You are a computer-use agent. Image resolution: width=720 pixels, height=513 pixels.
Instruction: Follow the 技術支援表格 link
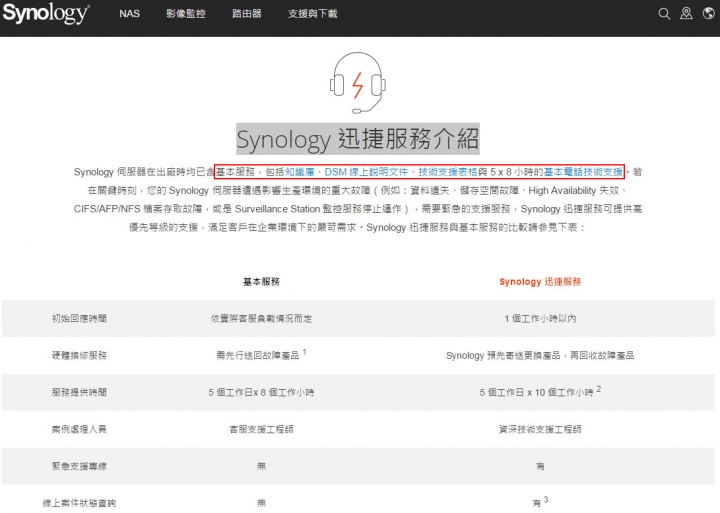(448, 172)
